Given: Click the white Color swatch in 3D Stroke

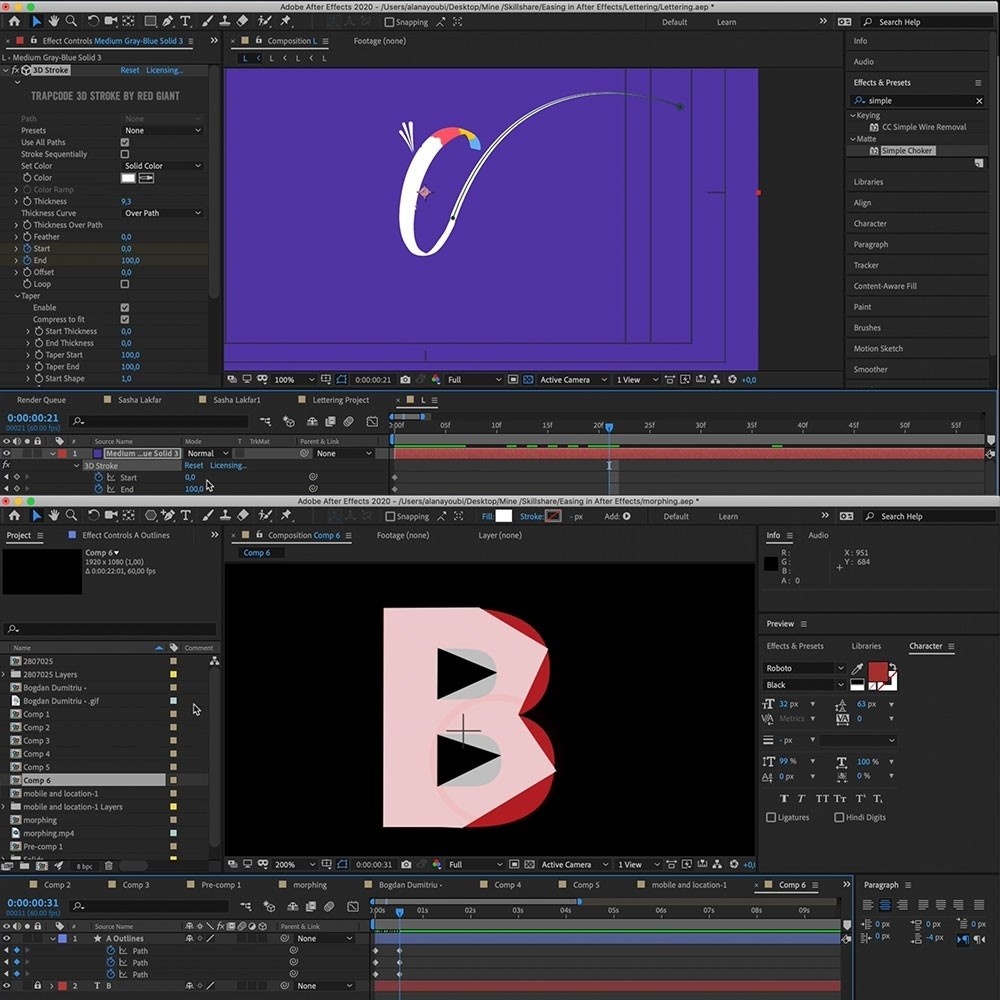Looking at the screenshot, I should coord(128,178).
